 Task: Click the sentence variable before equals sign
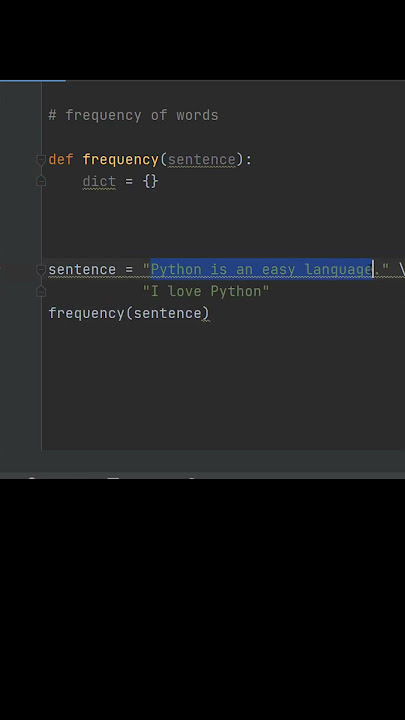point(82,270)
